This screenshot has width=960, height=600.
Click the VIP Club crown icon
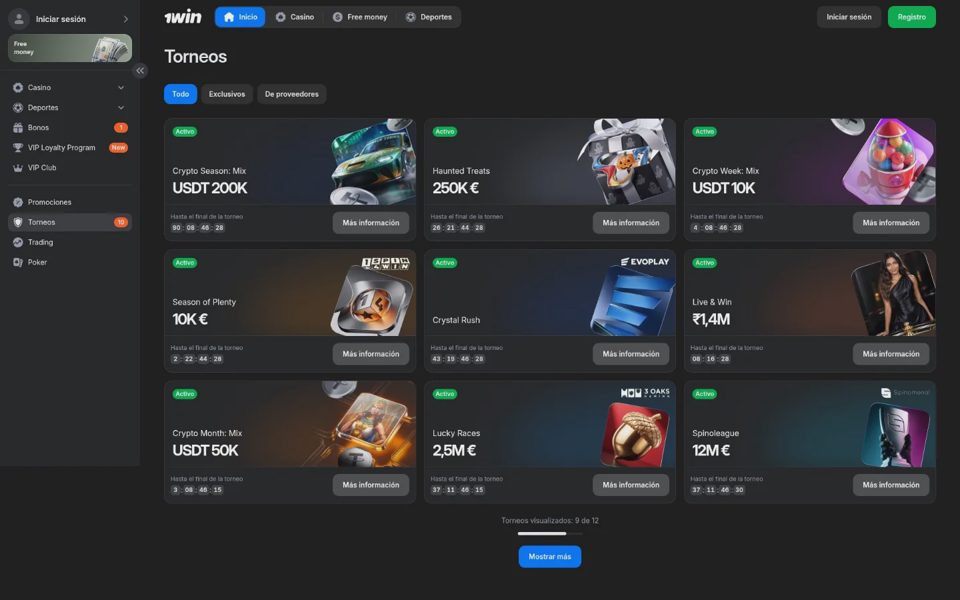point(18,168)
